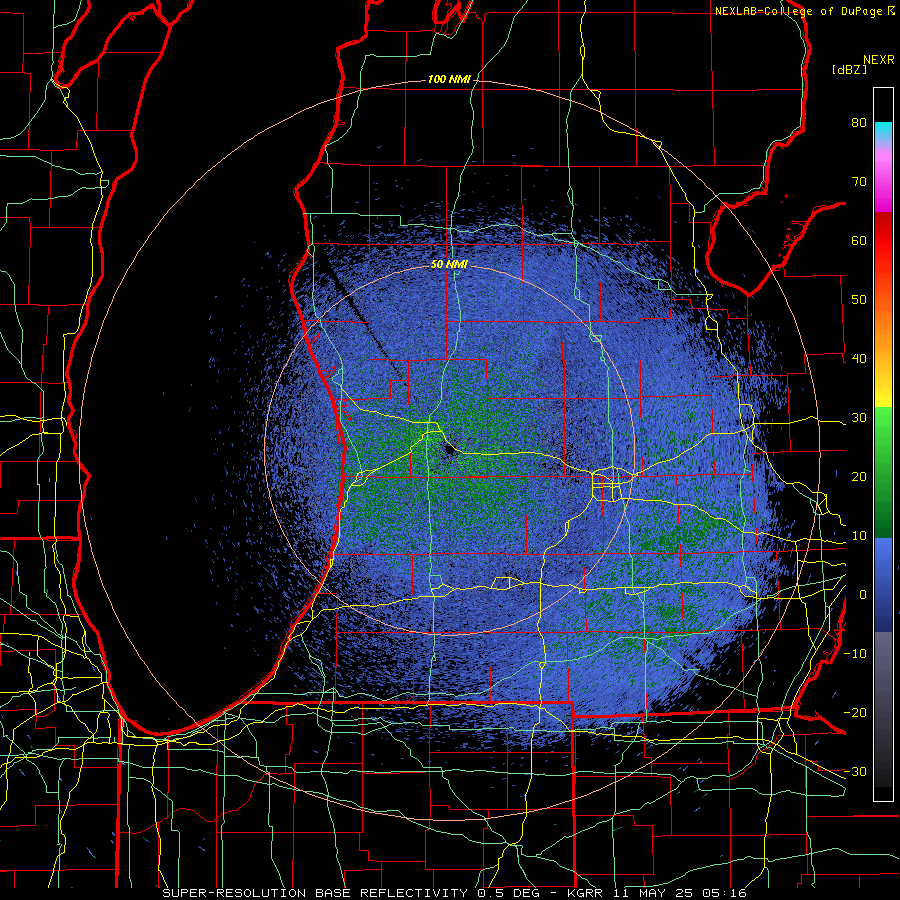
Task: Click the 60 value on the dBZ scale
Action: click(859, 240)
